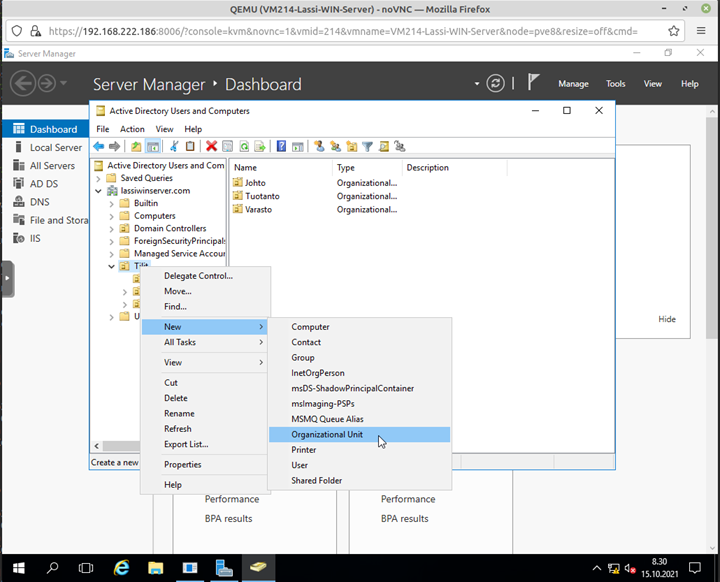The width and height of the screenshot is (720, 582).
Task: Click the Task View taskbar icon
Action: click(86, 568)
